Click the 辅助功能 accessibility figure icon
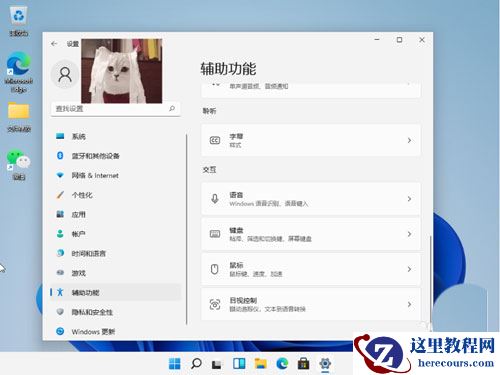 60,292
